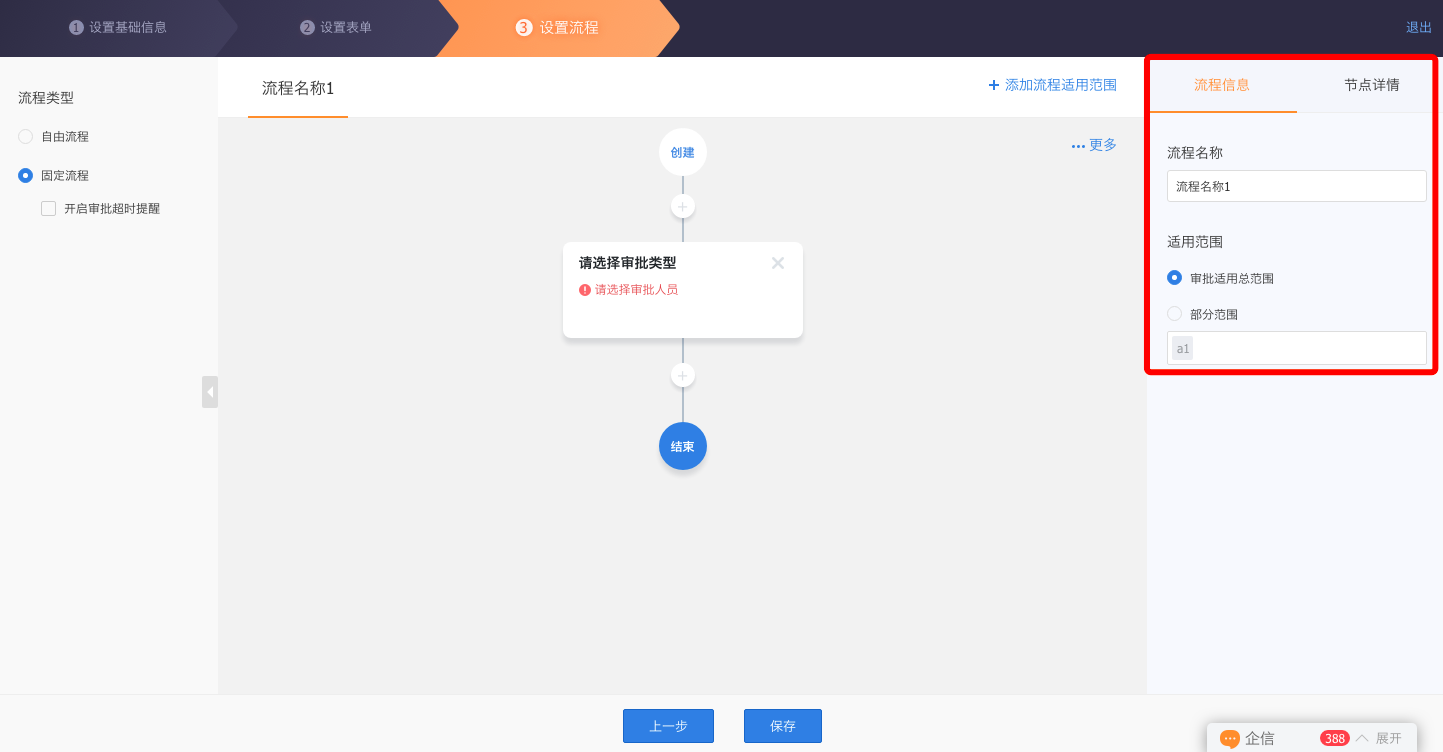Go to step 1 设置基础信息
This screenshot has width=1443, height=752.
118,28
